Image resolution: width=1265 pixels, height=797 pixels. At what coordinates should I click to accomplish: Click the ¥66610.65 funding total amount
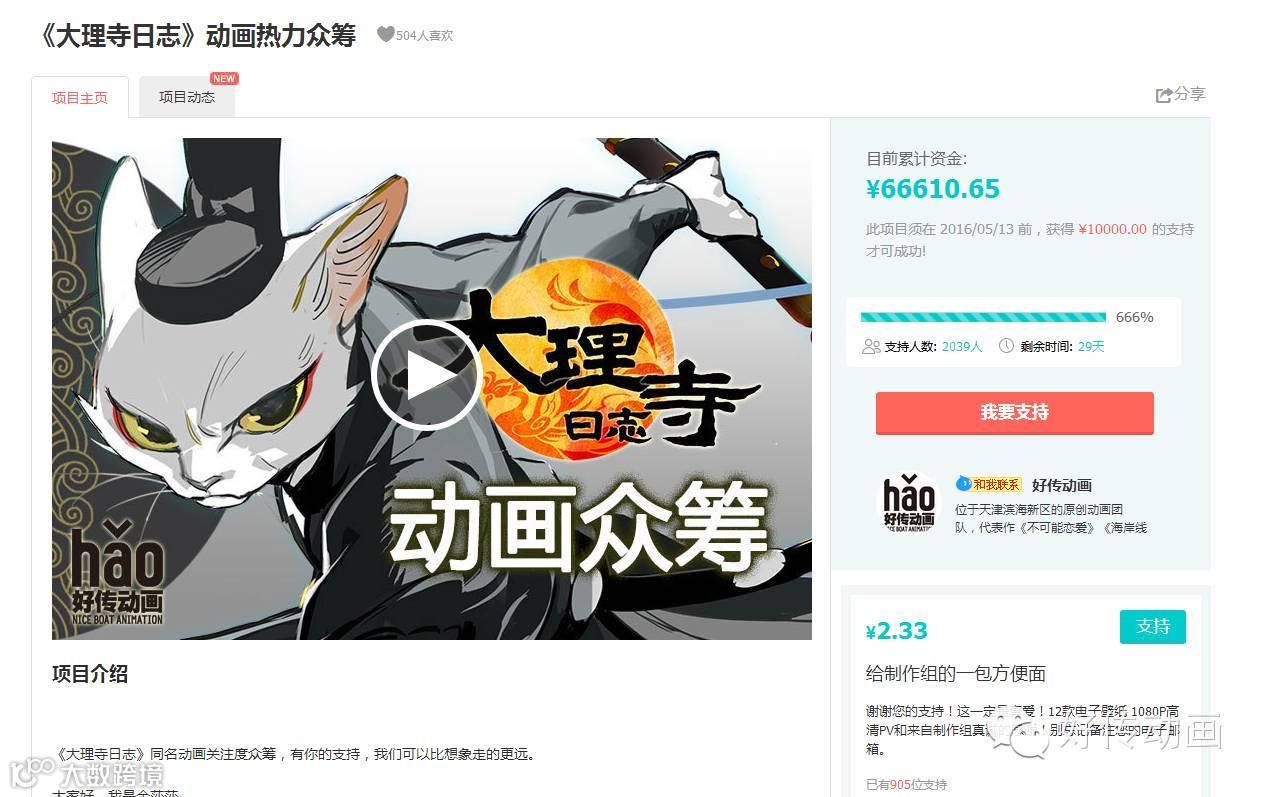point(933,189)
